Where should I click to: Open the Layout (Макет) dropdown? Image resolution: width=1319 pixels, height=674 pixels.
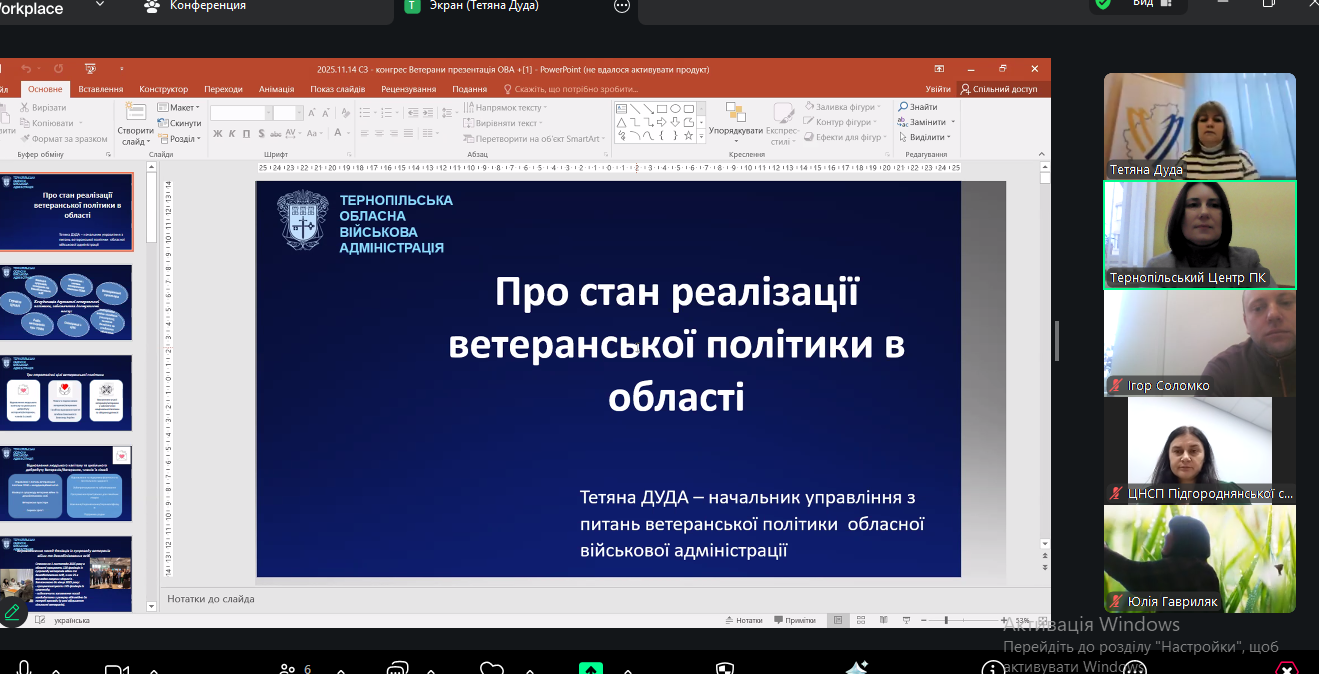tap(183, 107)
